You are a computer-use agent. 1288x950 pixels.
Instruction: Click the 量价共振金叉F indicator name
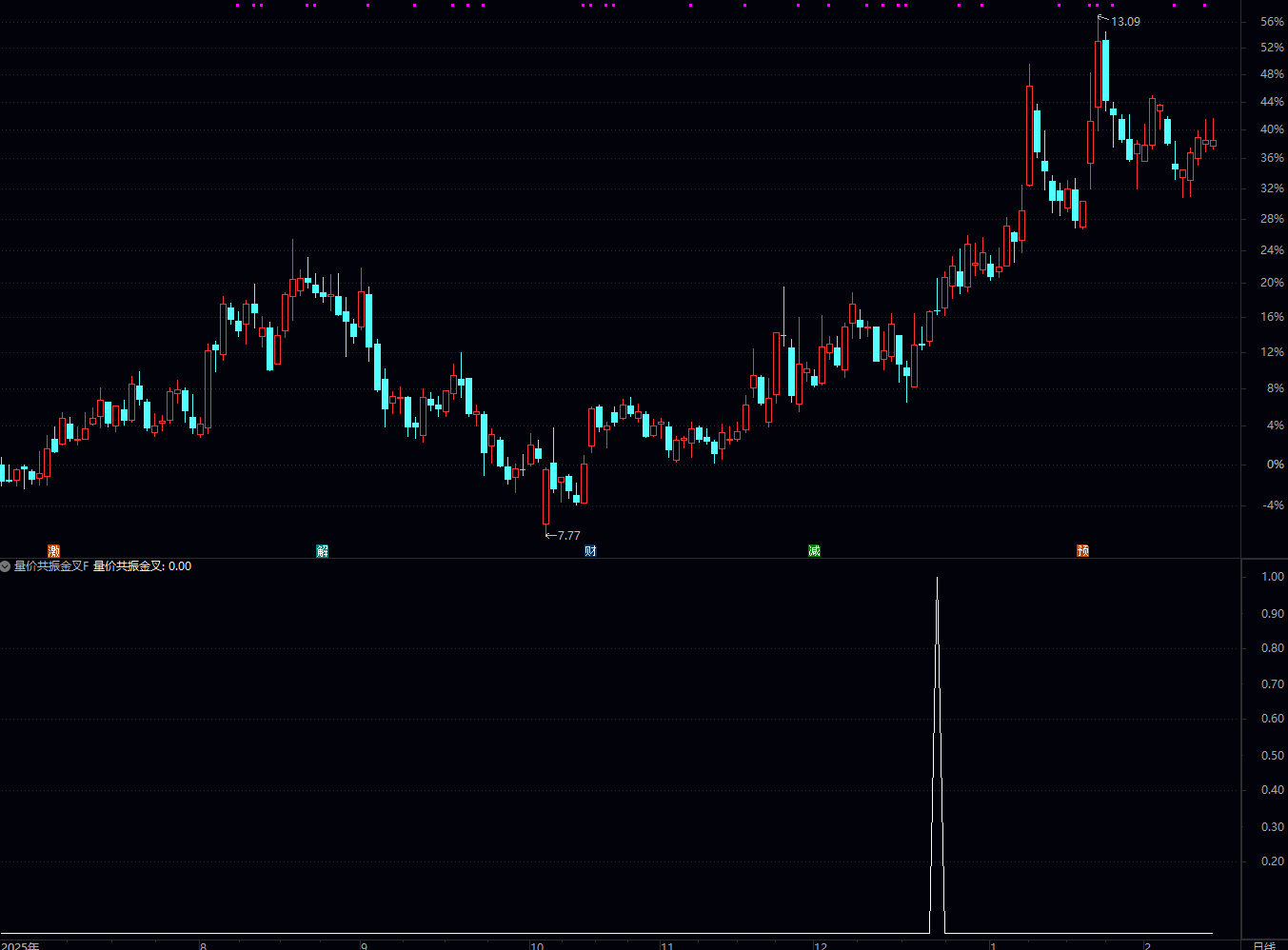click(51, 566)
